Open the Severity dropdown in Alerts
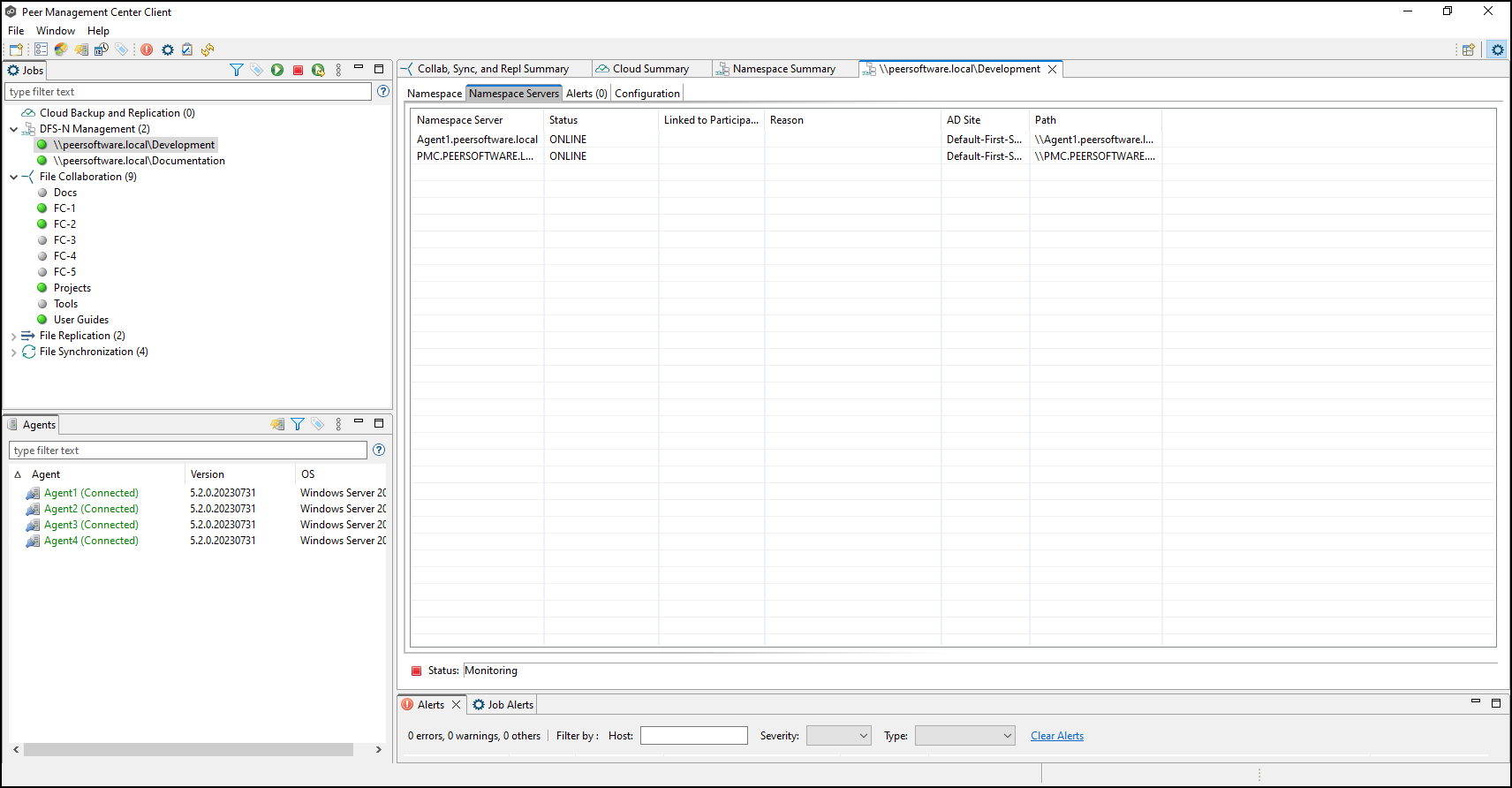This screenshot has height=788, width=1512. pos(839,736)
